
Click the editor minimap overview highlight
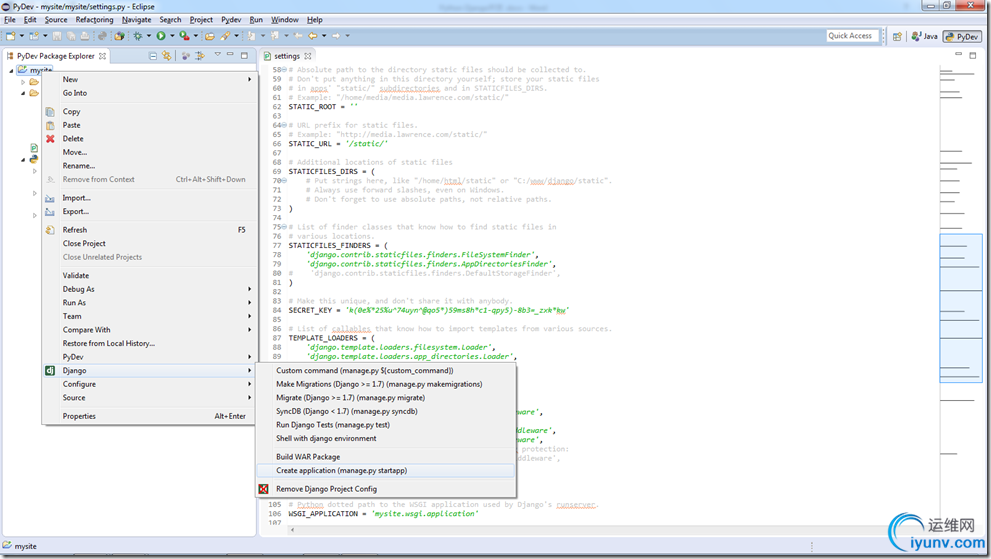point(961,308)
